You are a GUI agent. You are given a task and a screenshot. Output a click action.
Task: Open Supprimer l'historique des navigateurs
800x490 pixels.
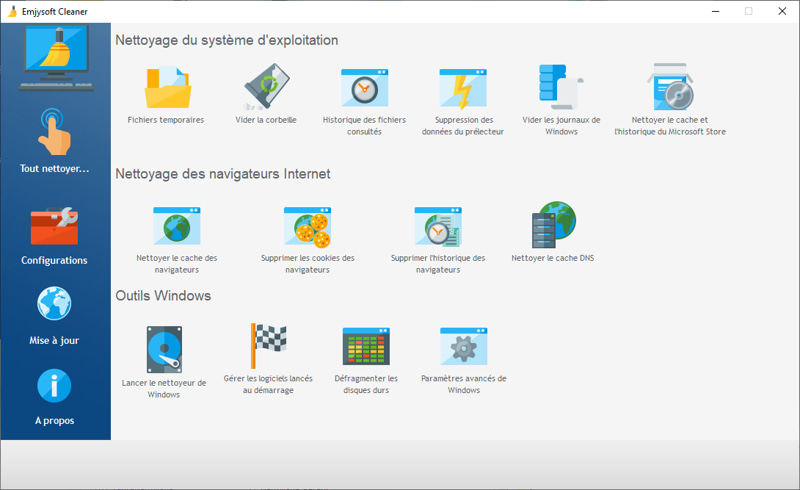(x=438, y=226)
